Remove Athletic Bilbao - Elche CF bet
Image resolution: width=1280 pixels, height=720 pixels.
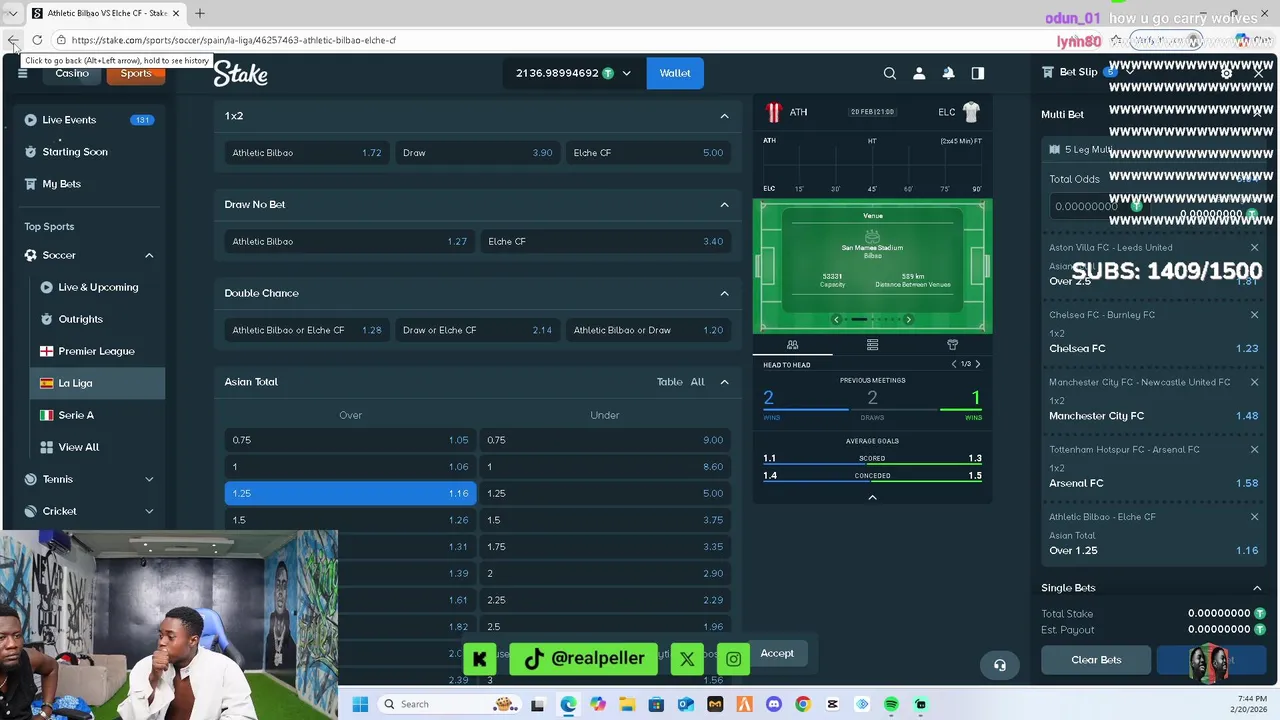tap(1254, 517)
